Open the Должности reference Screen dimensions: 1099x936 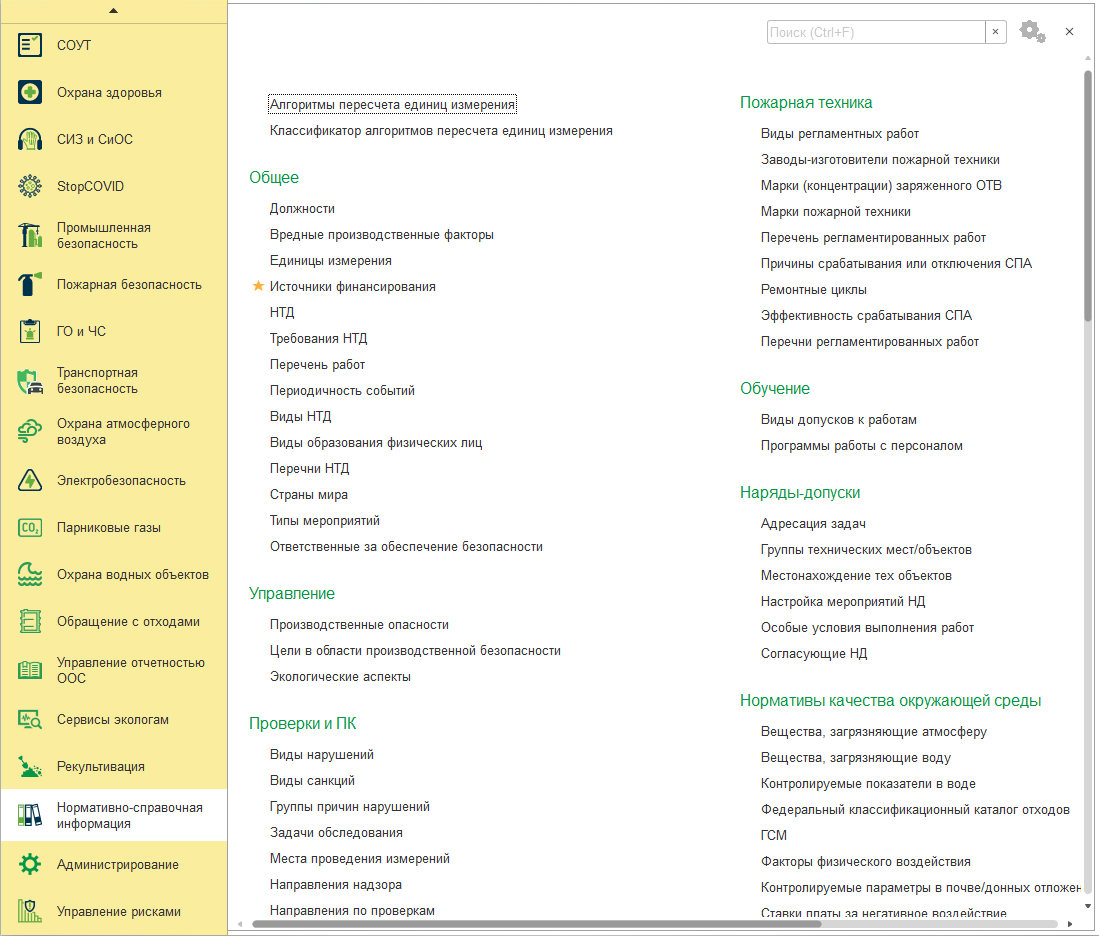(302, 208)
